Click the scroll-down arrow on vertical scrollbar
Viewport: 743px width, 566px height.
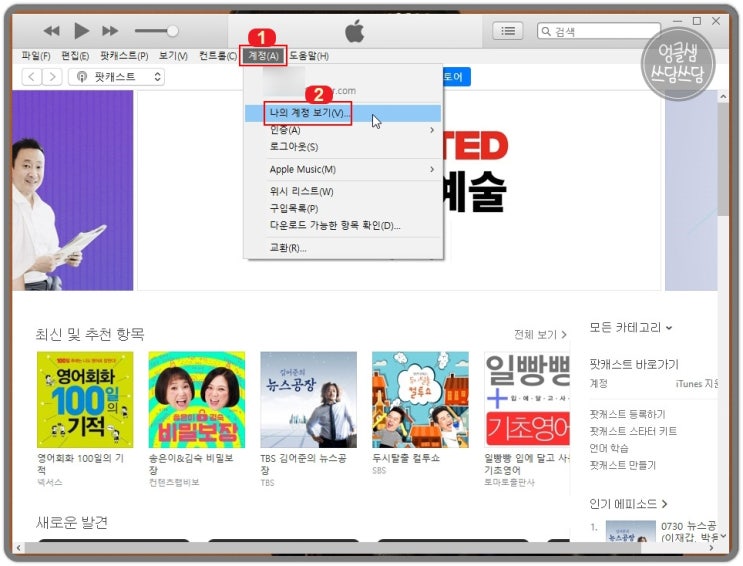point(723,537)
